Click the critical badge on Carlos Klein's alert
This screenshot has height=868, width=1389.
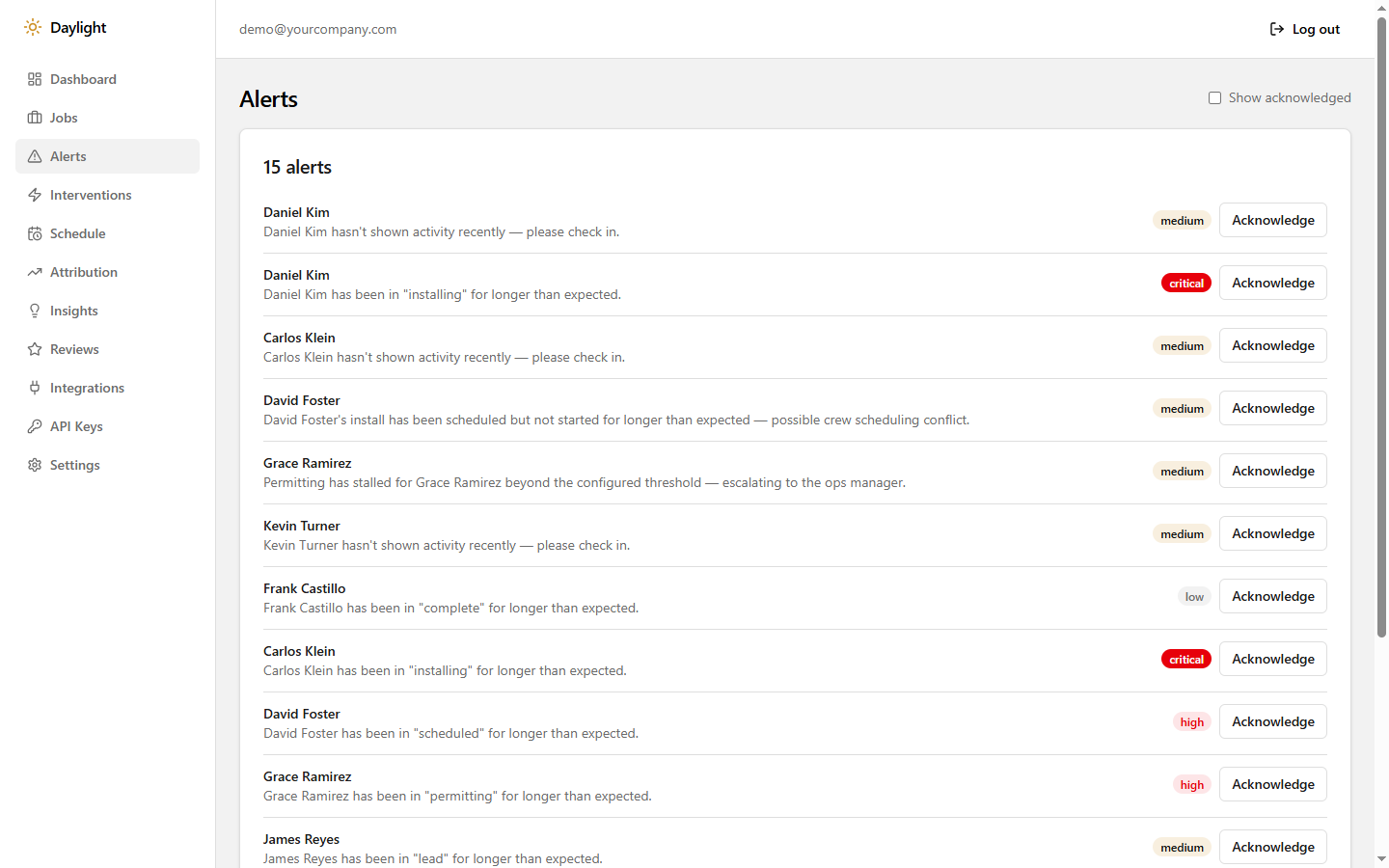(x=1186, y=660)
